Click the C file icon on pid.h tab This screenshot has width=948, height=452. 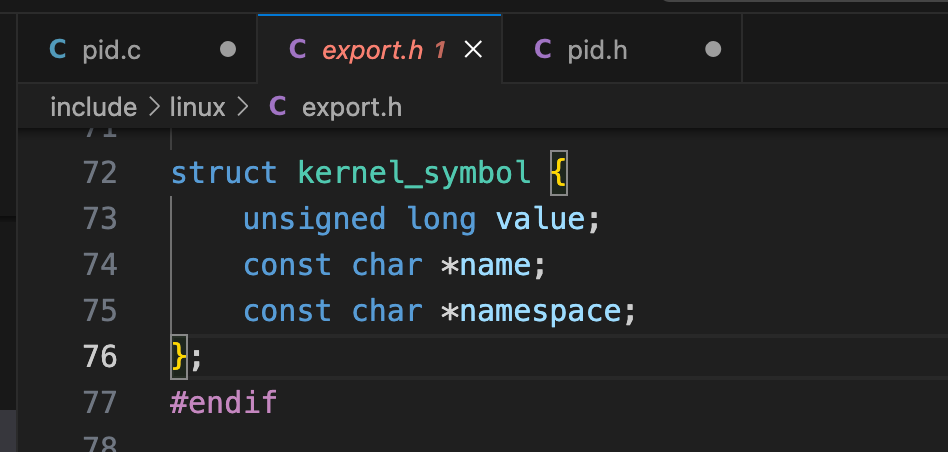coord(543,49)
